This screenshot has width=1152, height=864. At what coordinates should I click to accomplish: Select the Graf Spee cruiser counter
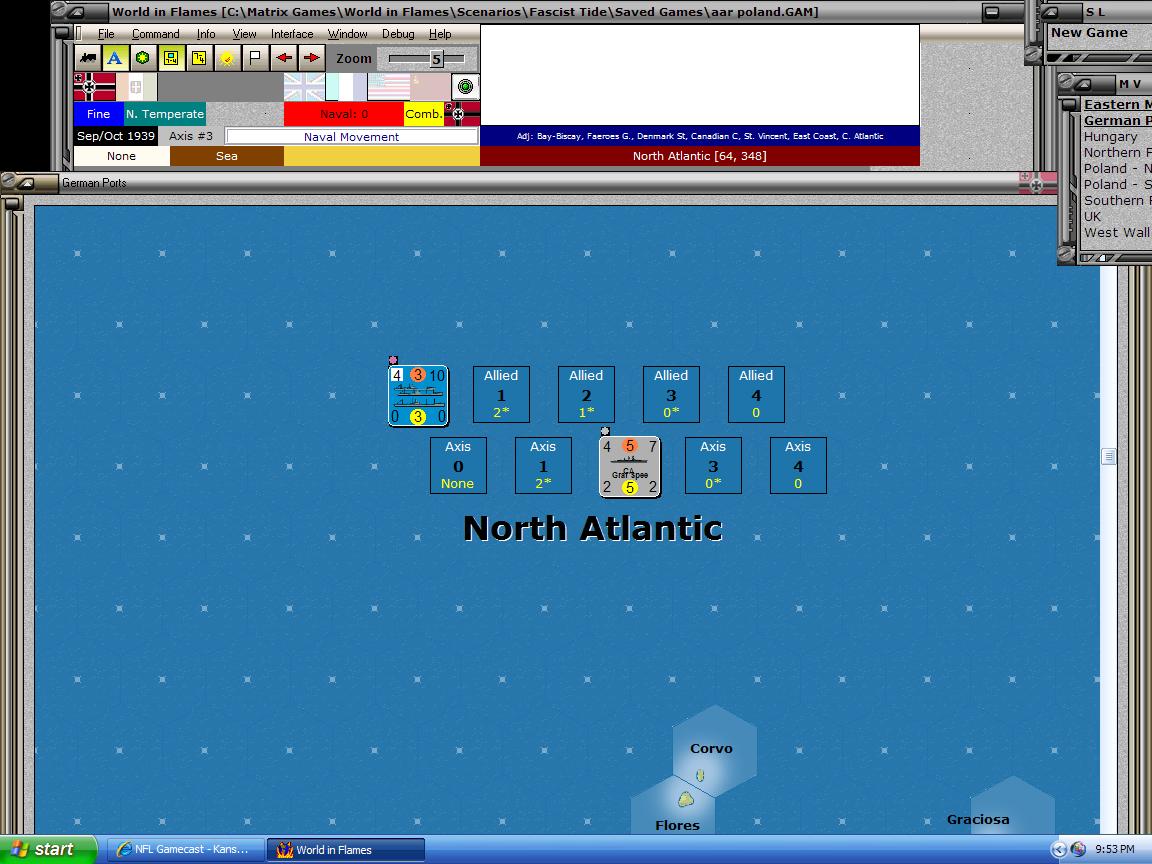pyautogui.click(x=630, y=467)
